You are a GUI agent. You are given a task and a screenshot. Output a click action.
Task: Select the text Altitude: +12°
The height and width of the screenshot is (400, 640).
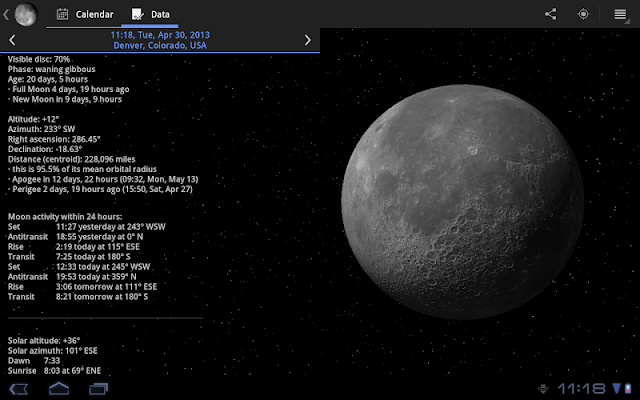pos(33,119)
